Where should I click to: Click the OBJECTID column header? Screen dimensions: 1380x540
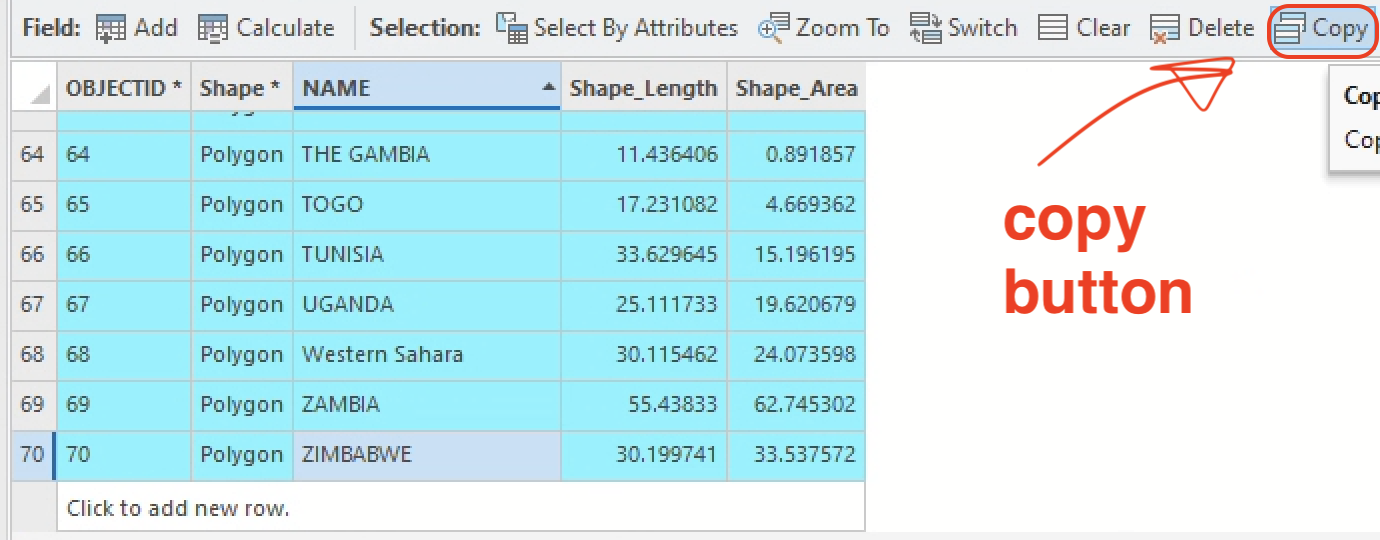124,88
